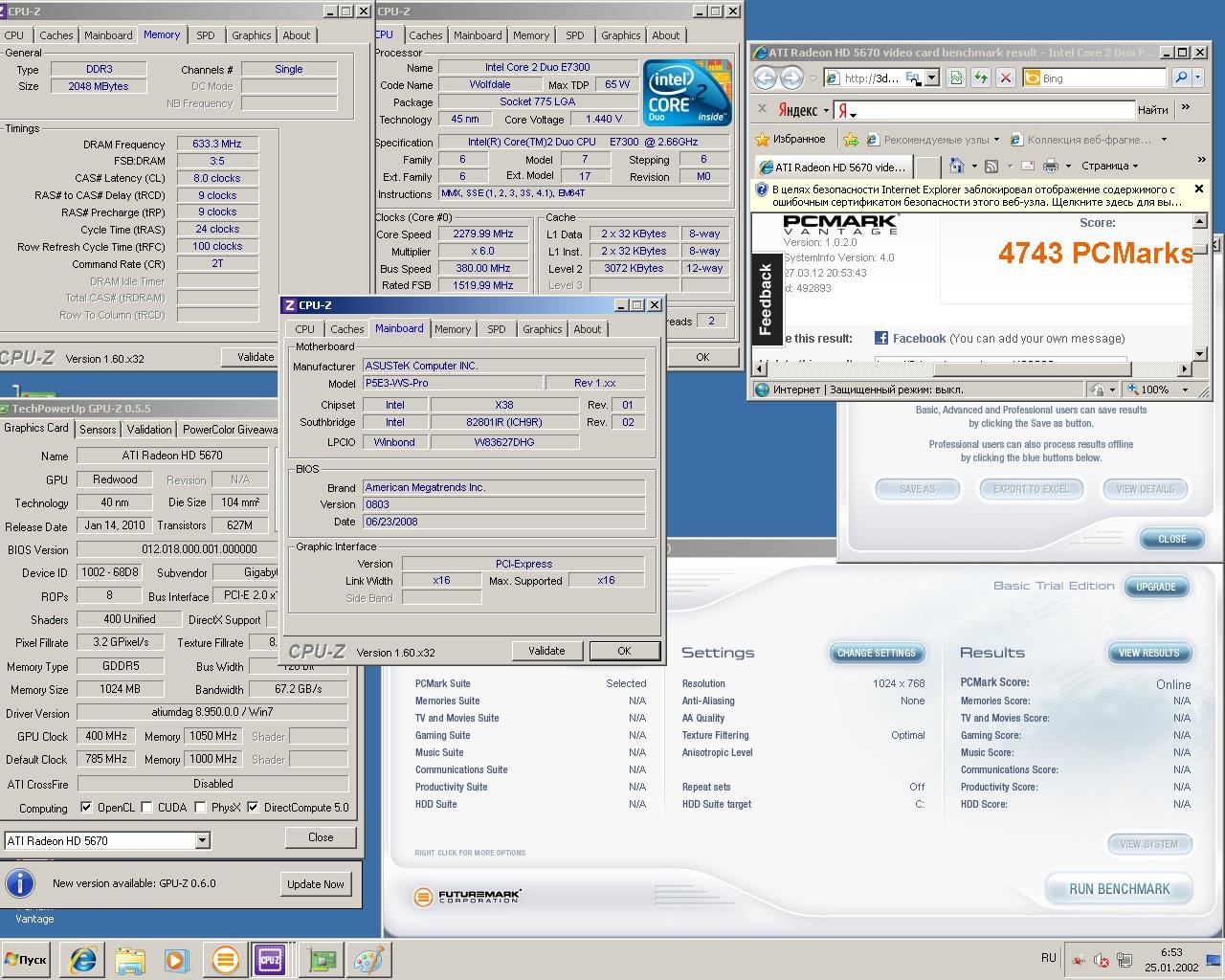
Task: Switch to CPU-Z on the taskbar
Action: point(271,959)
